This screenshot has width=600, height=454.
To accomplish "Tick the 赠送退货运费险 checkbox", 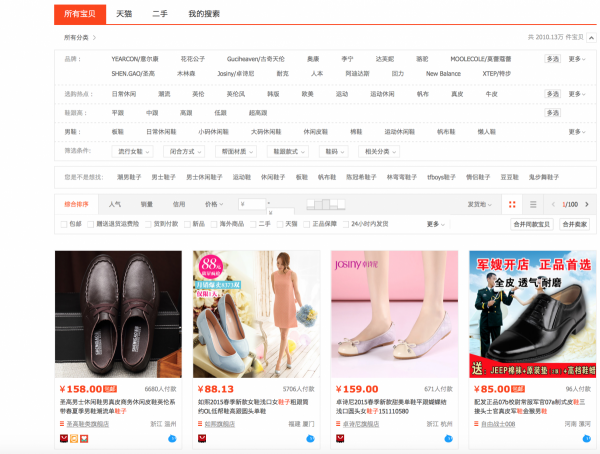I will (91, 224).
